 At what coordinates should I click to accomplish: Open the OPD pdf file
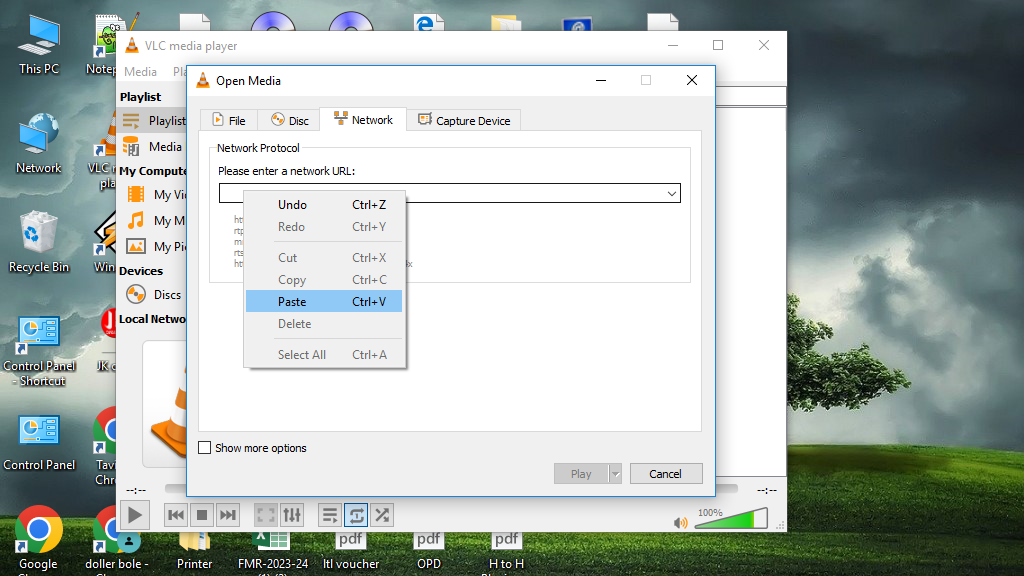click(428, 550)
